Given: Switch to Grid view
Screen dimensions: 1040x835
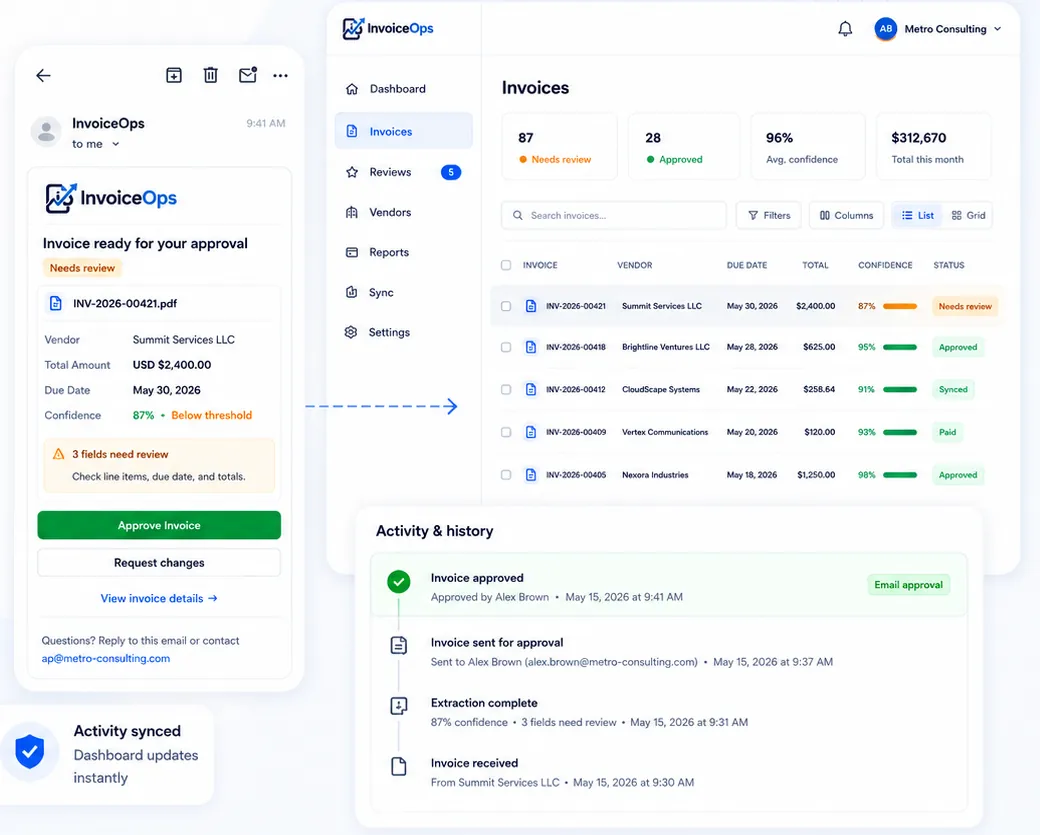Looking at the screenshot, I should 968,216.
